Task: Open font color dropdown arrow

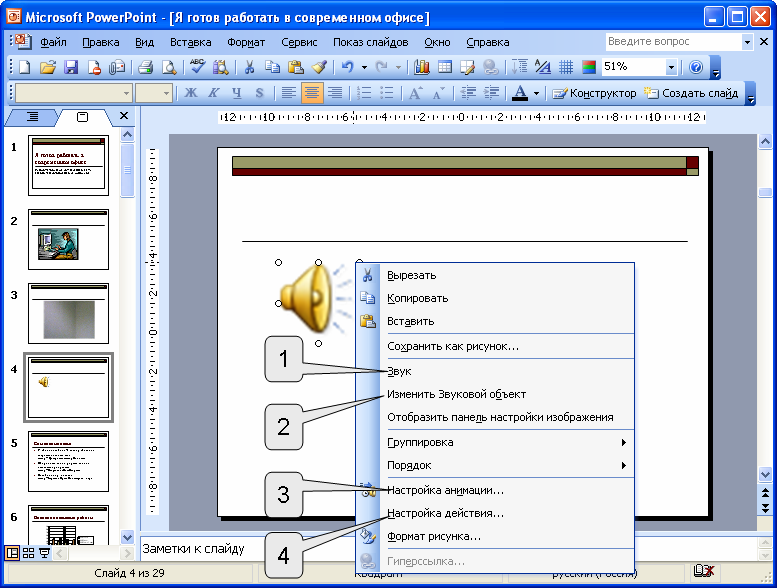Action: 536,93
